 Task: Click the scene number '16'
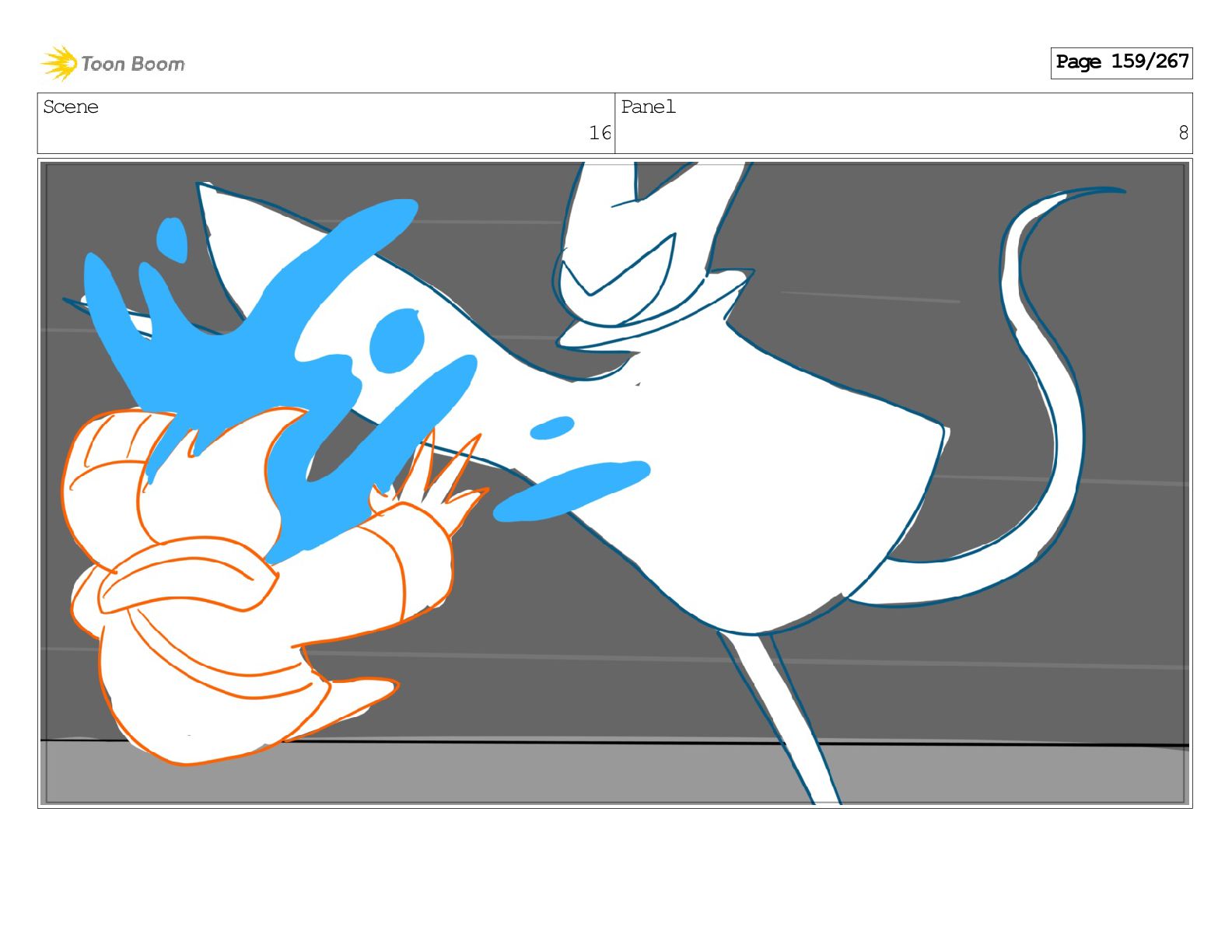click(x=600, y=133)
